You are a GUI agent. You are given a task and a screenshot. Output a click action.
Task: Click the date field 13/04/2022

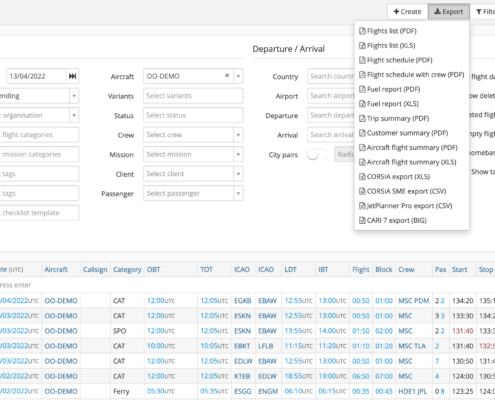point(36,76)
